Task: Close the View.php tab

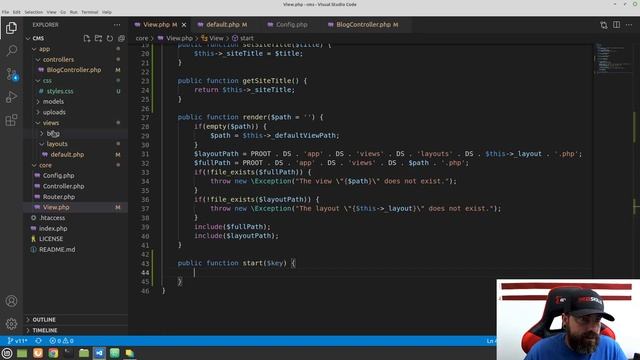Action: click(x=184, y=25)
